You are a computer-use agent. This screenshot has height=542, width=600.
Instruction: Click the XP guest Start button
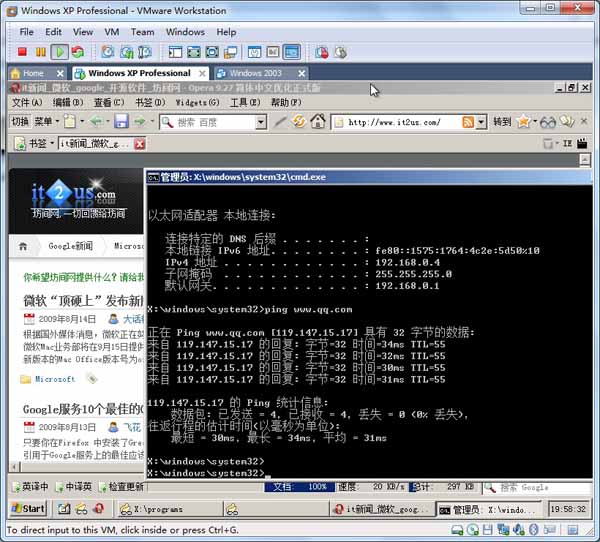click(28, 508)
